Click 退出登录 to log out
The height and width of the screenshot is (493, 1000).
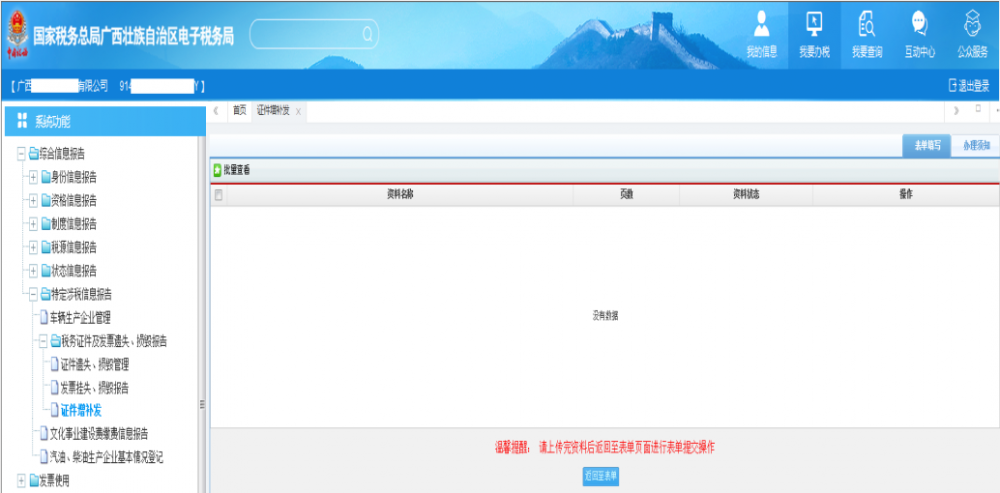969,85
